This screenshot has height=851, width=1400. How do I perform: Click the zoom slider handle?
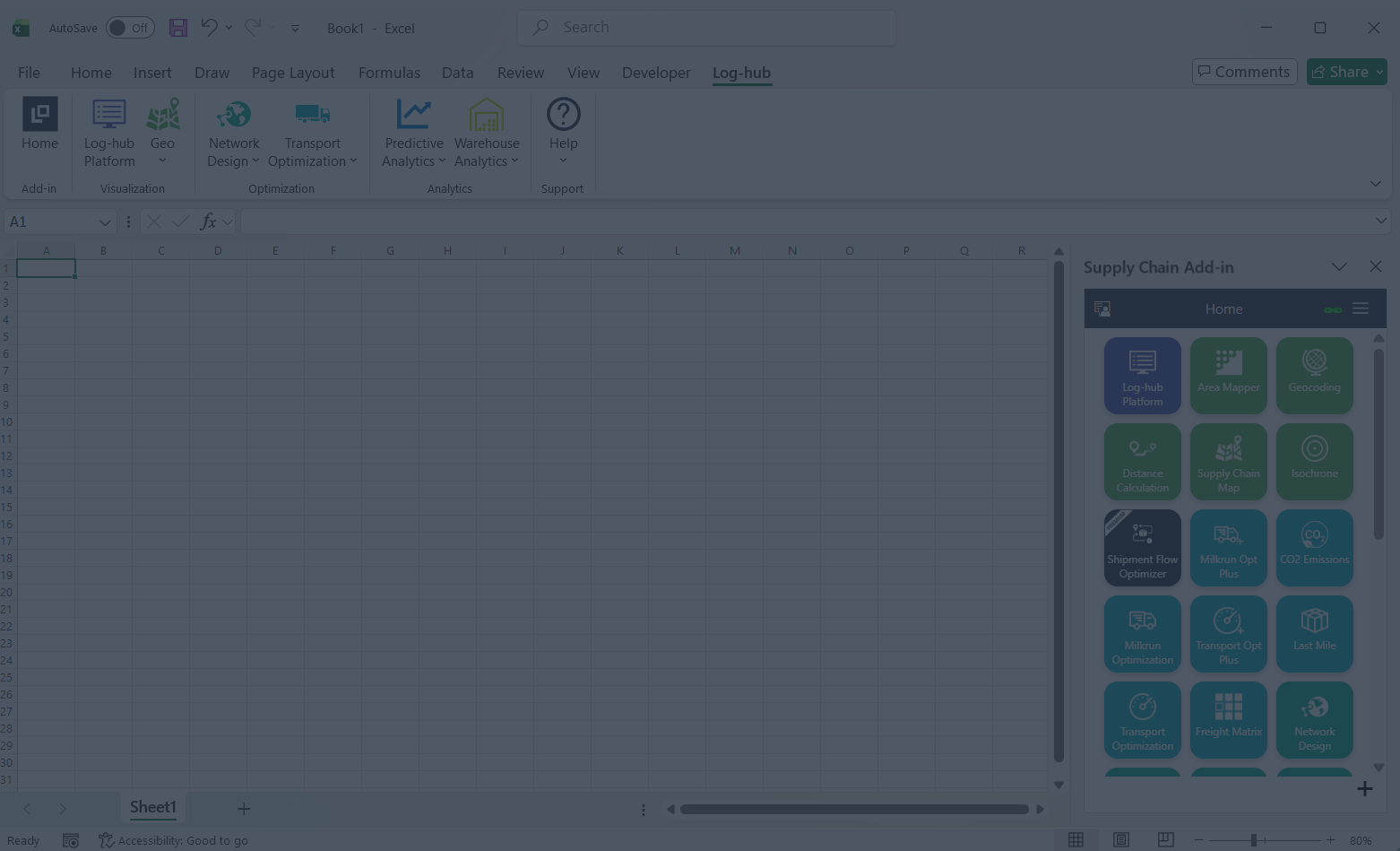point(1254,840)
